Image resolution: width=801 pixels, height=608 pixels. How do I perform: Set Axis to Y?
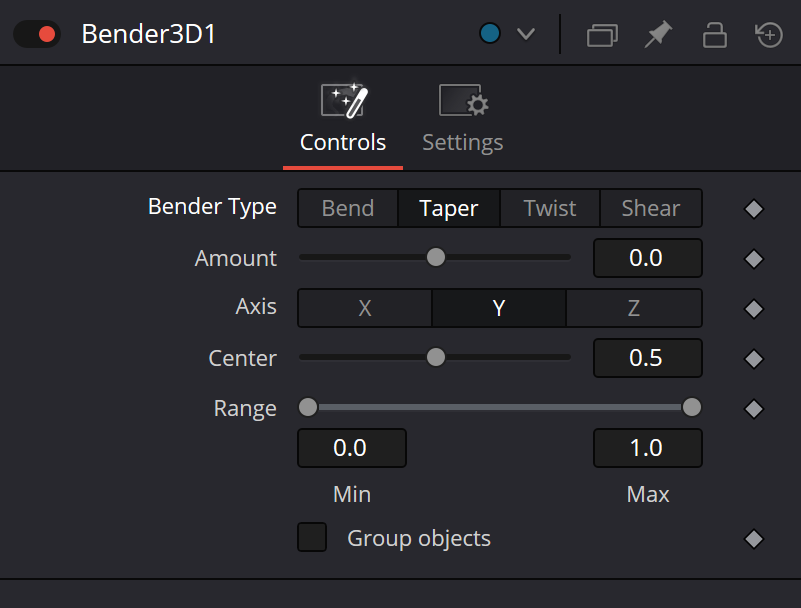499,308
